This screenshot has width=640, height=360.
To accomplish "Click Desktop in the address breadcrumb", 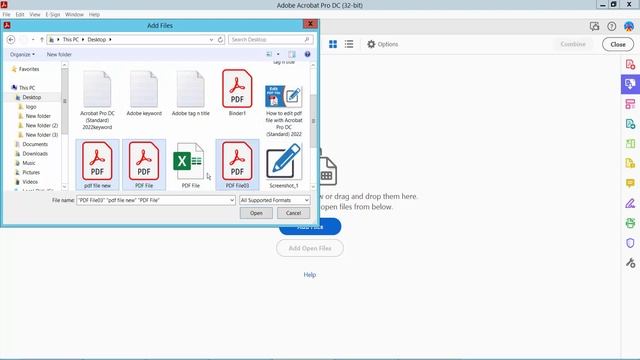I will tap(97, 40).
